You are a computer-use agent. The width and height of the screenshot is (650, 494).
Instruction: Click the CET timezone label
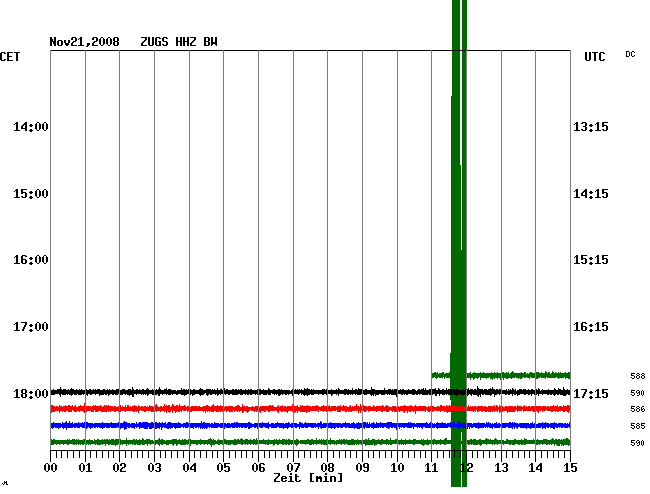coord(10,57)
